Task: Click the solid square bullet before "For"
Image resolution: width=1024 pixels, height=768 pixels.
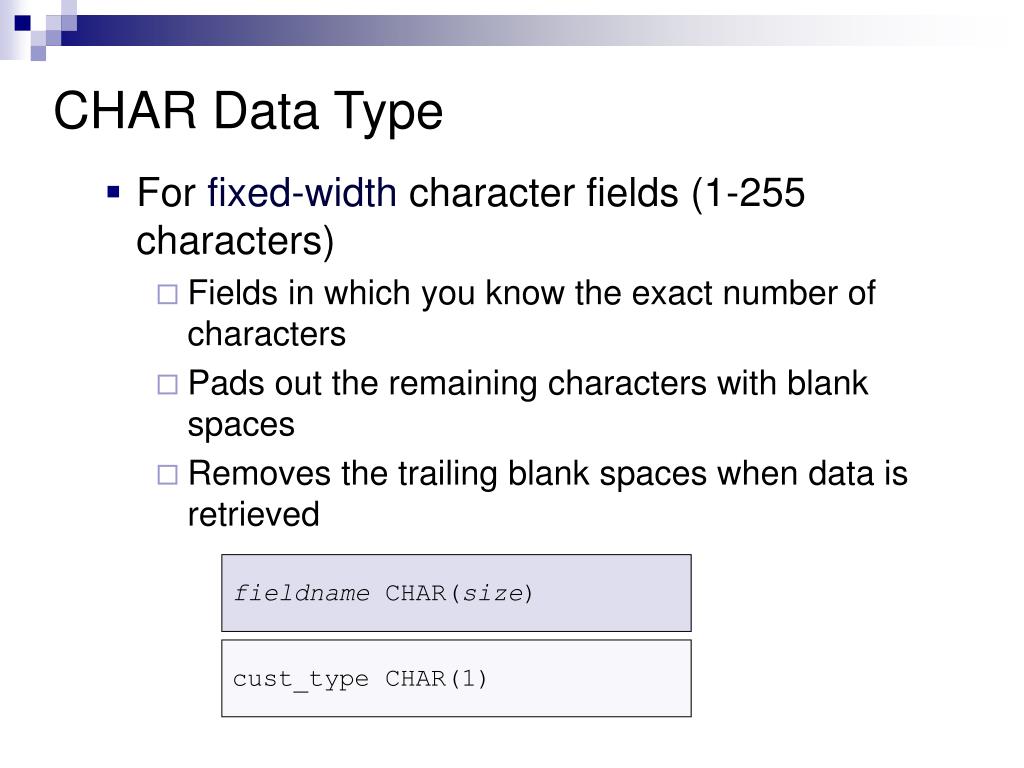Action: (x=114, y=193)
